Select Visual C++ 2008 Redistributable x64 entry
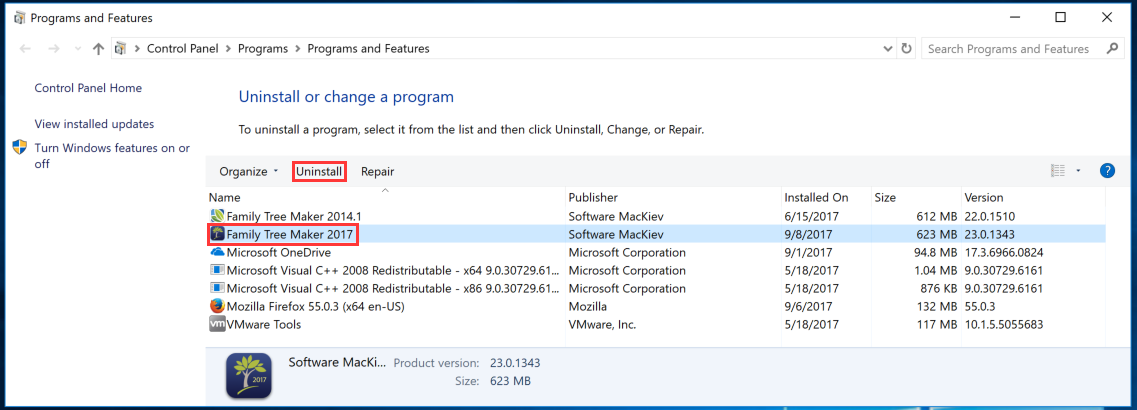The width and height of the screenshot is (1137, 410). 656,270
